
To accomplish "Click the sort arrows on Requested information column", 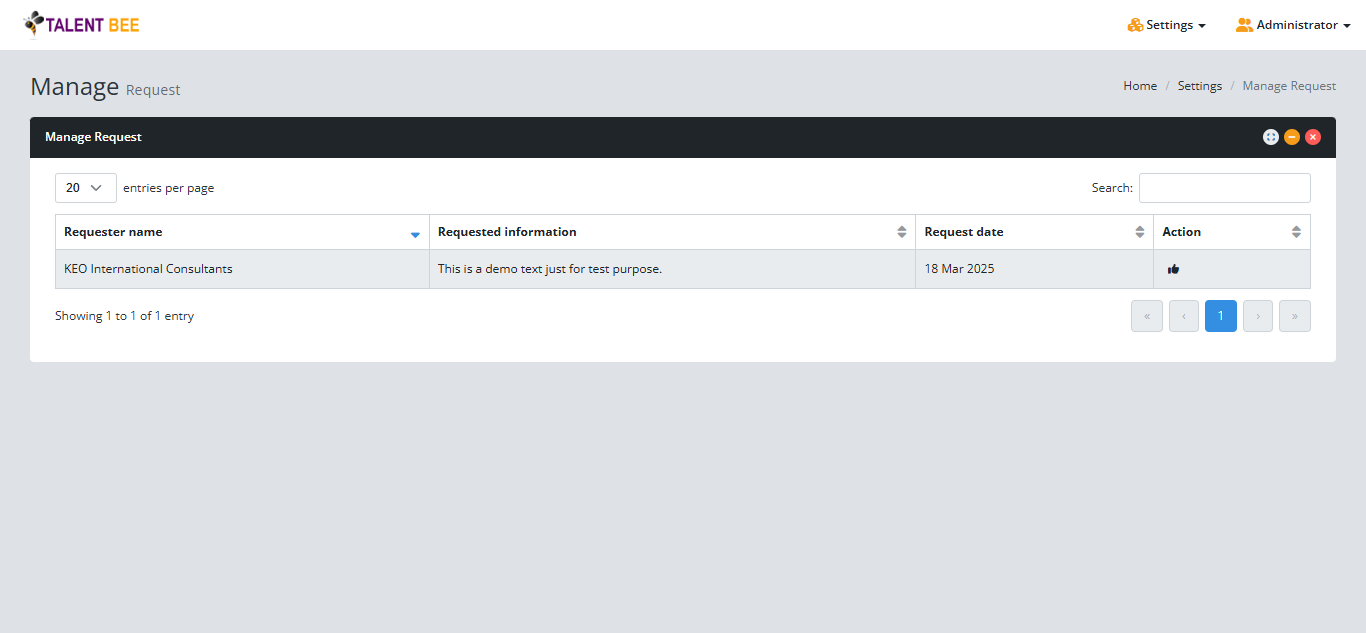I will click(x=902, y=231).
